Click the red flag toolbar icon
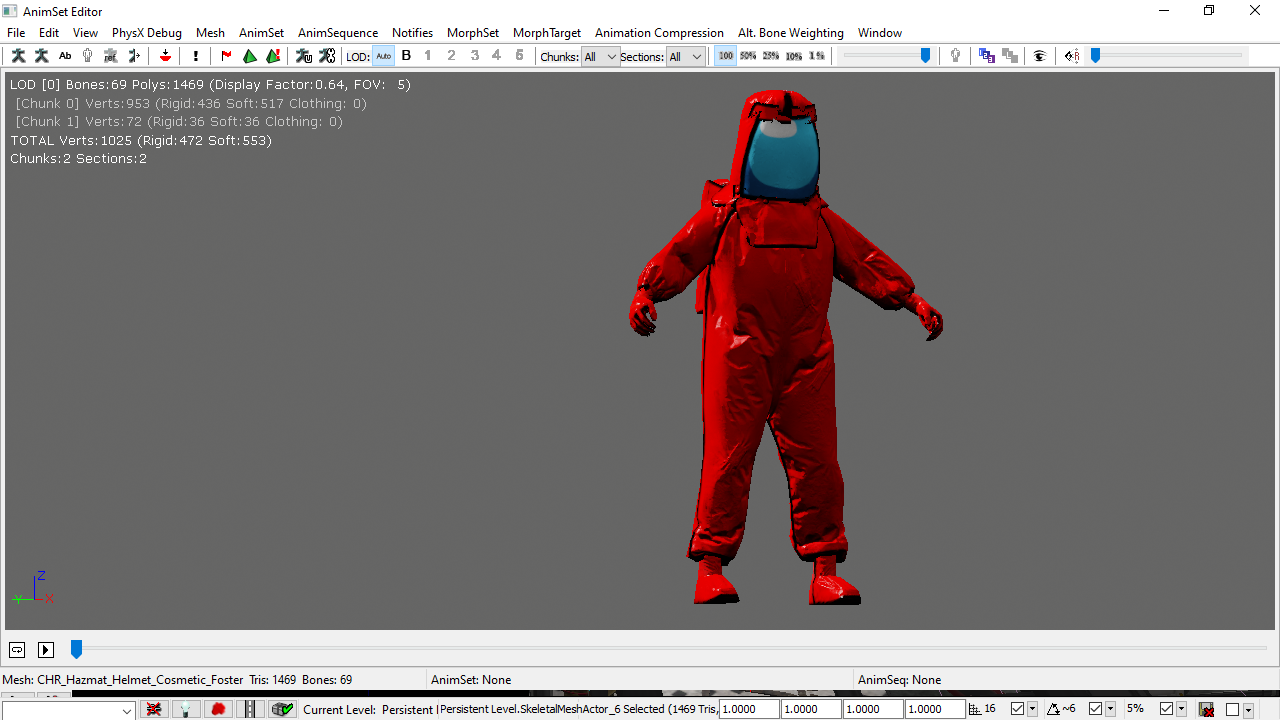The height and width of the screenshot is (720, 1280). click(x=226, y=56)
